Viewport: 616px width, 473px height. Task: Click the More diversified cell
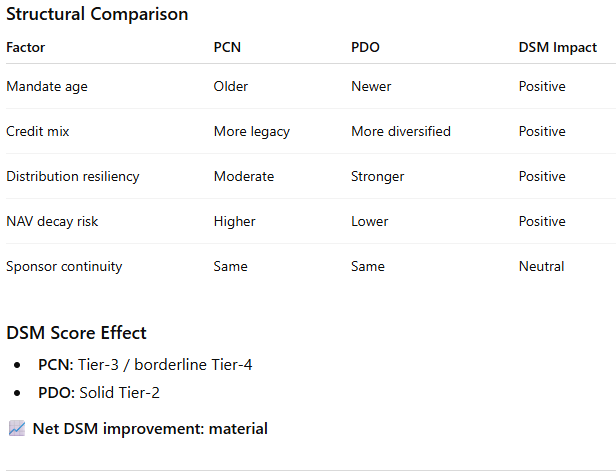[401, 132]
